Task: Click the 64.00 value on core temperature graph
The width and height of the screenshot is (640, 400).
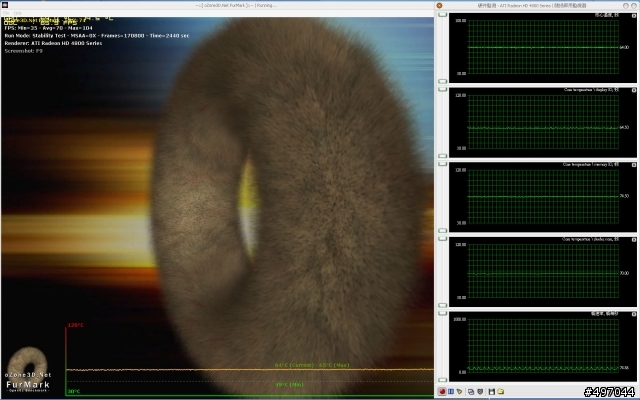Action: 624,47
